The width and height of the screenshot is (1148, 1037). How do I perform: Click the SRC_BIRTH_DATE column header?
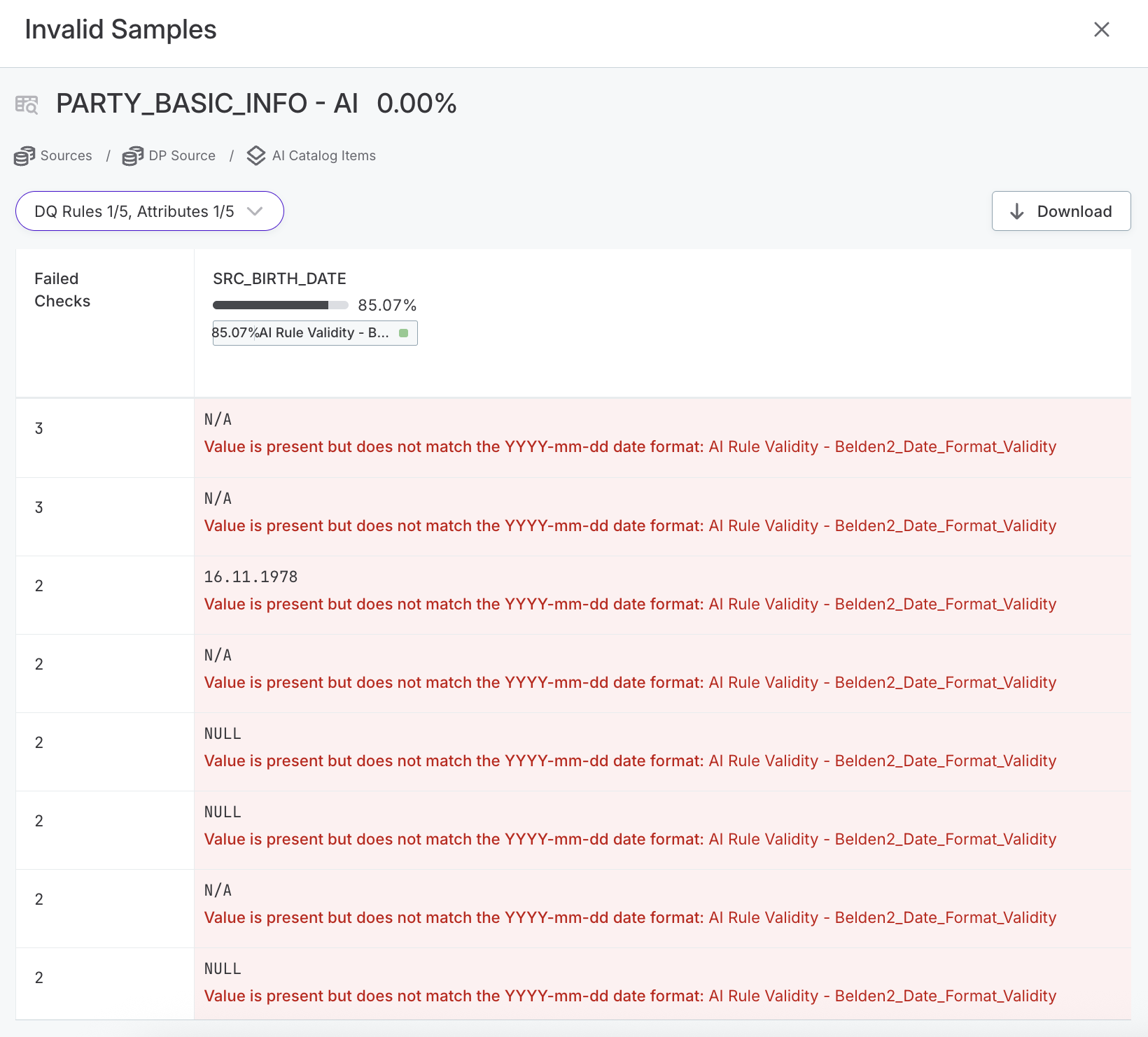point(279,278)
